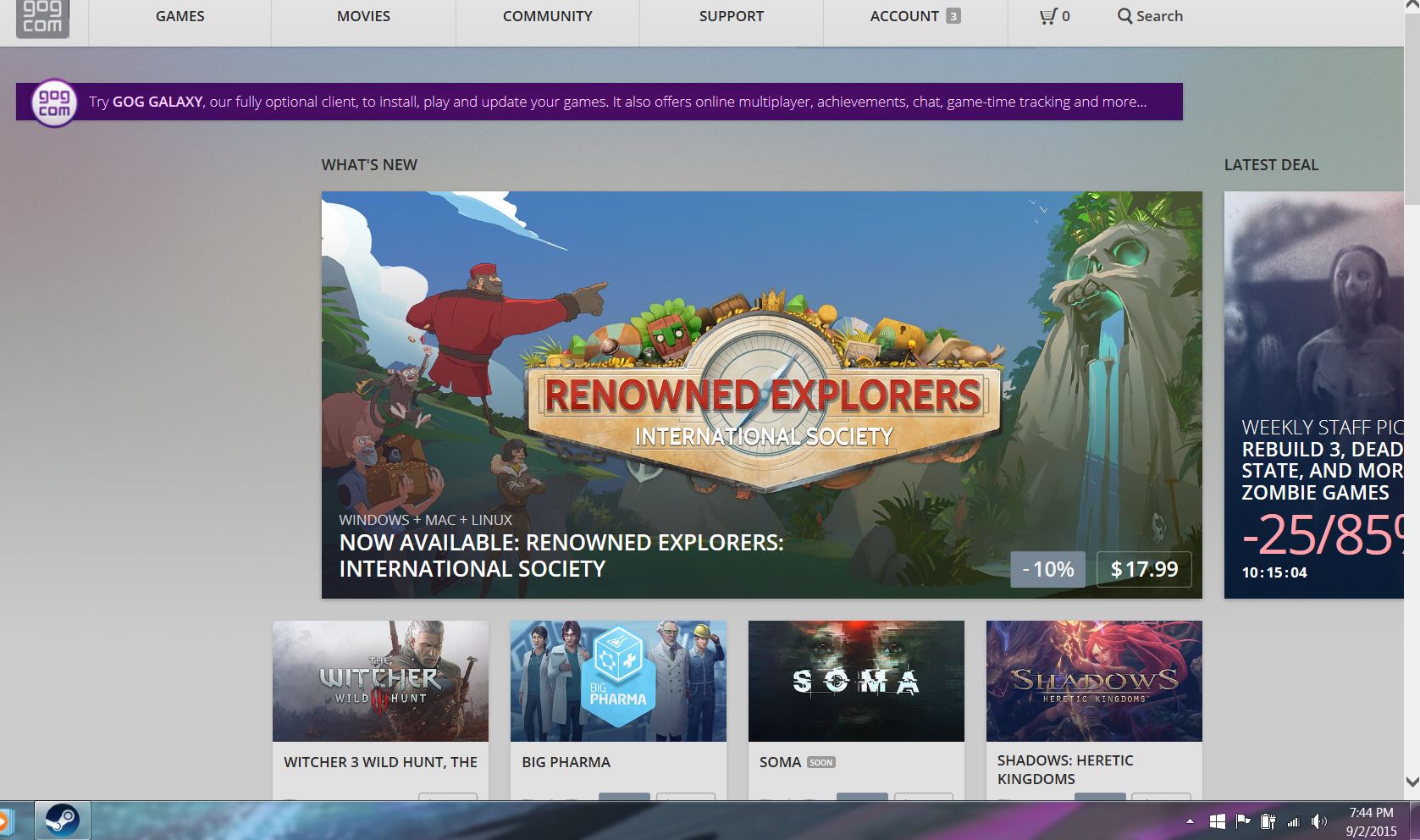
Task: Open the COMMUNITY menu
Action: (x=547, y=16)
